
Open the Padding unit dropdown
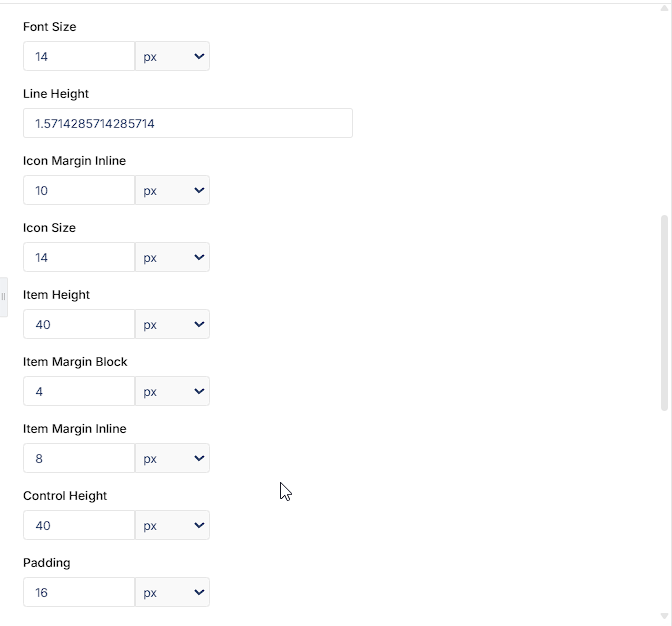[172, 592]
